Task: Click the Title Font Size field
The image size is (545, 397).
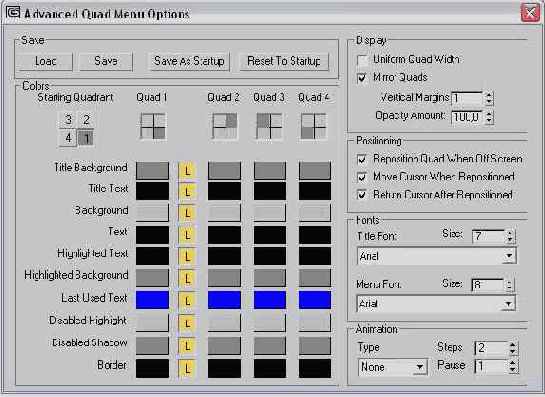Action: click(488, 236)
